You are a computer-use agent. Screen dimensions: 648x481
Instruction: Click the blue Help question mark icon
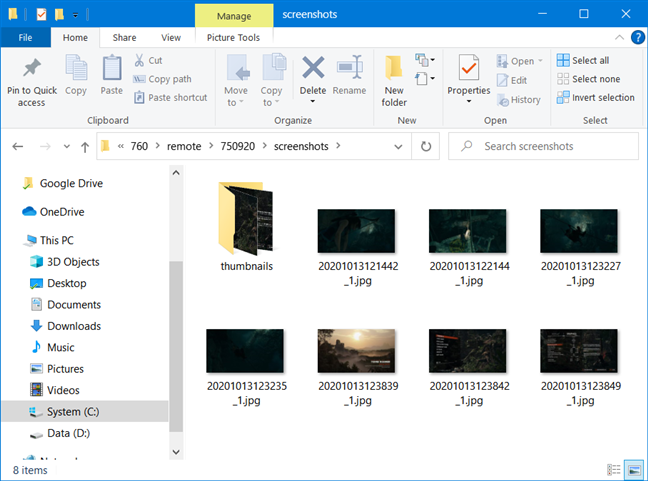tap(638, 38)
